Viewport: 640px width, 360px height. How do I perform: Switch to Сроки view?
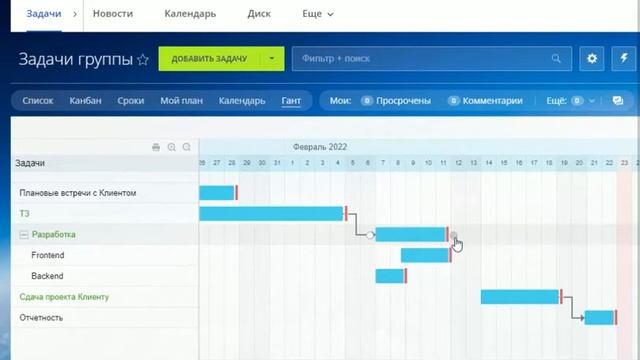point(131,101)
